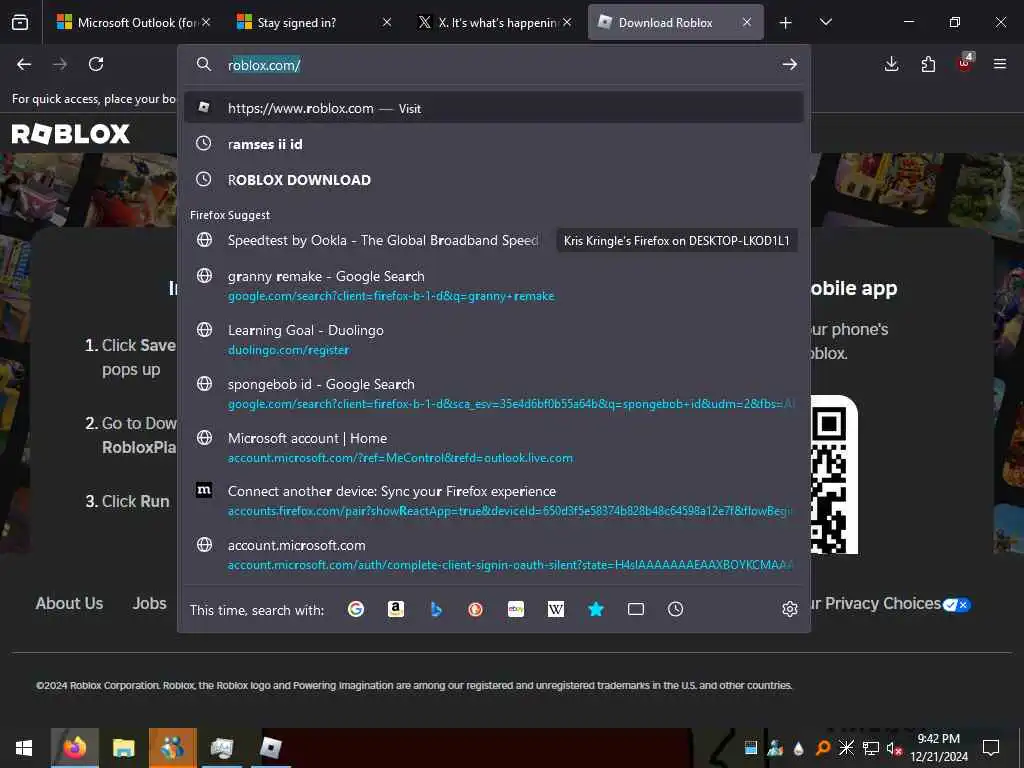This screenshot has width=1024, height=768.
Task: Click the address bar text roblox.com/
Action: pyautogui.click(x=264, y=65)
